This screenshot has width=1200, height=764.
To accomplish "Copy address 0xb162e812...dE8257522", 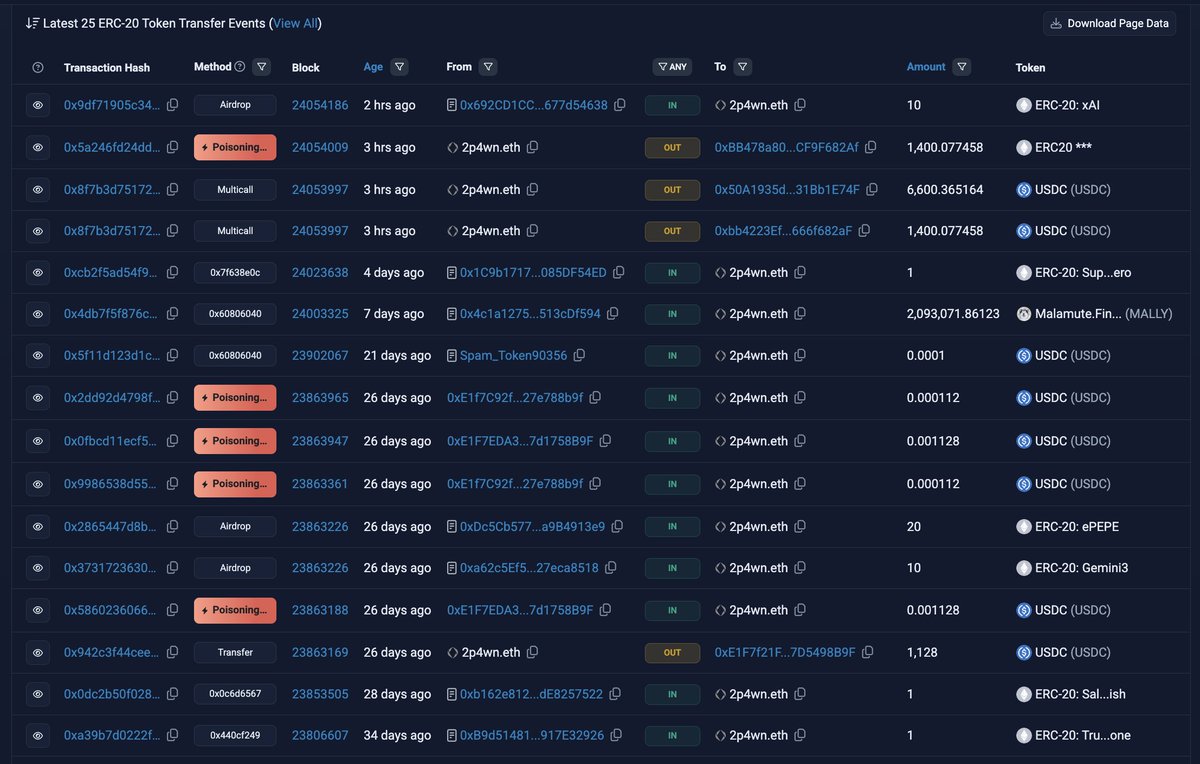I will (x=615, y=694).
